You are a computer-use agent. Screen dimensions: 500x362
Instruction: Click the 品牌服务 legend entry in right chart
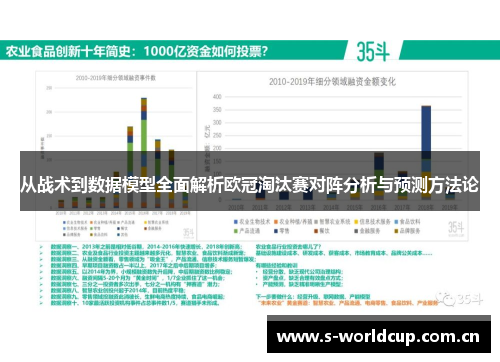(407, 231)
